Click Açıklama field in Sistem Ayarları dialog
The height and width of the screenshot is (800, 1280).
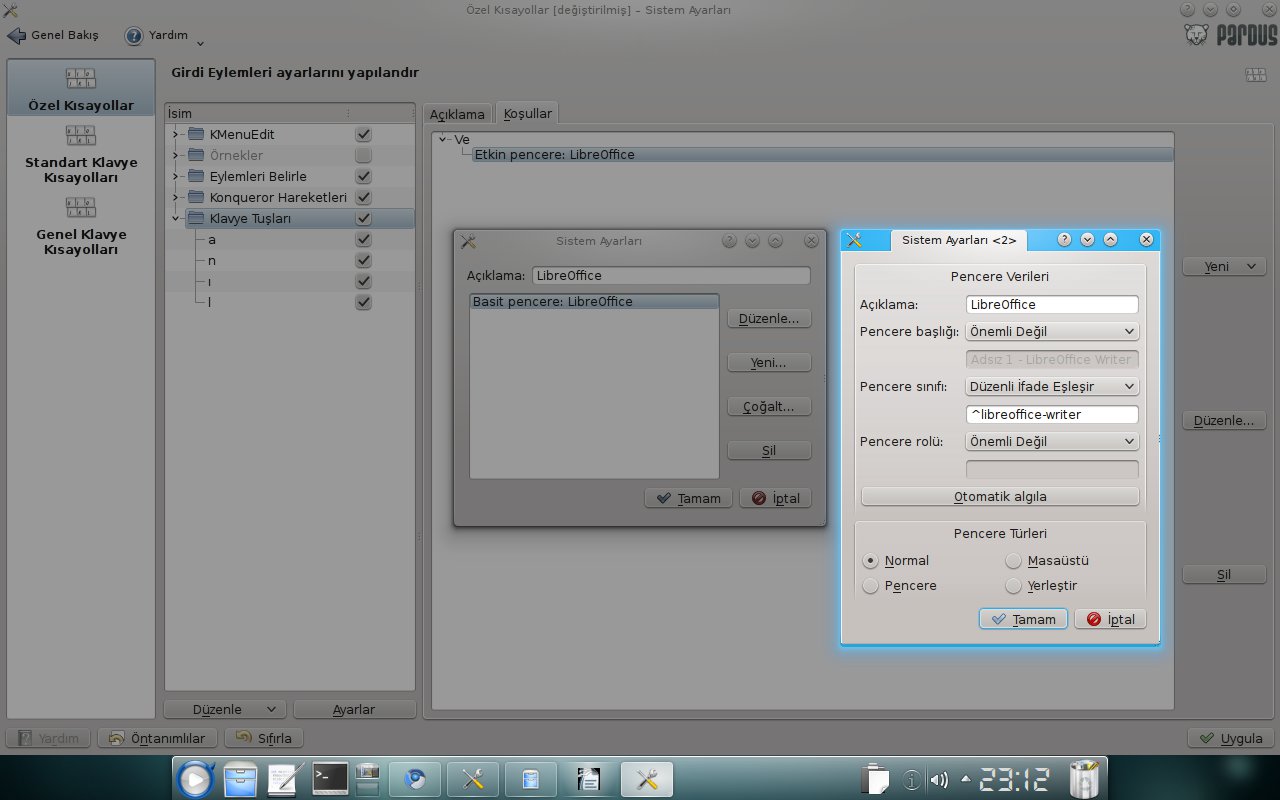671,275
